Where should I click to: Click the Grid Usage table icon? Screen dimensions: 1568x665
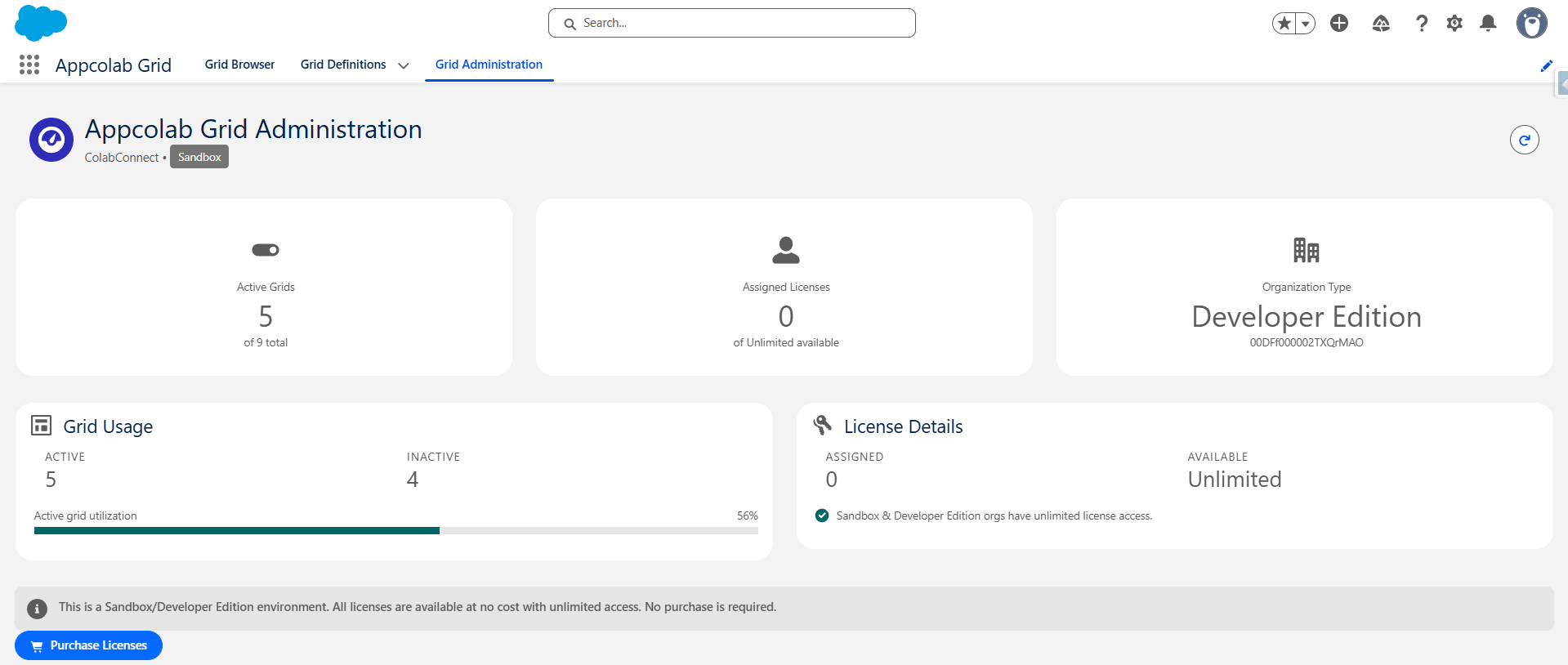(41, 425)
